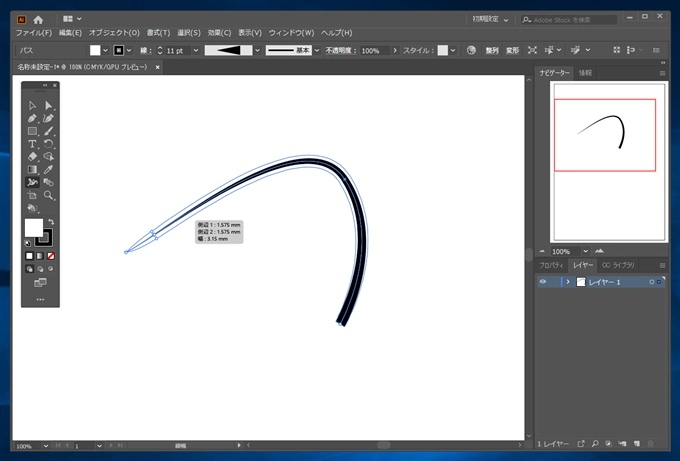Select the Direct Selection tool
This screenshot has width=680, height=461.
point(49,105)
